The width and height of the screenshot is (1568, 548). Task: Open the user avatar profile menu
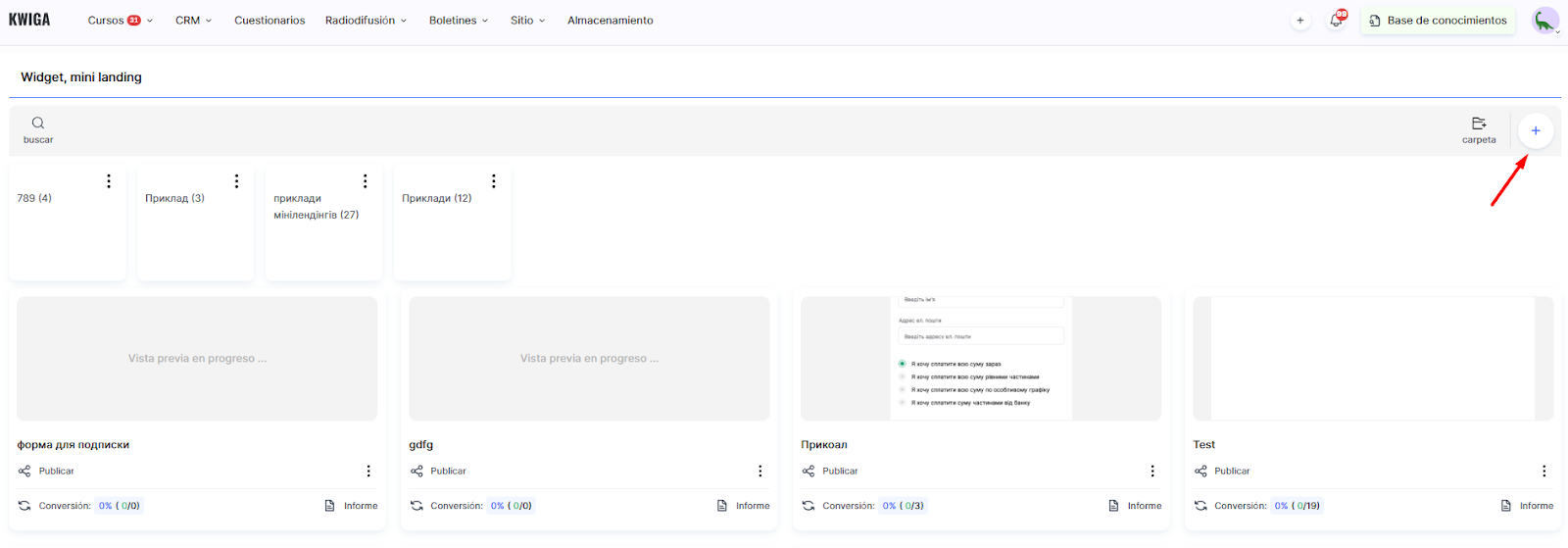1544,21
